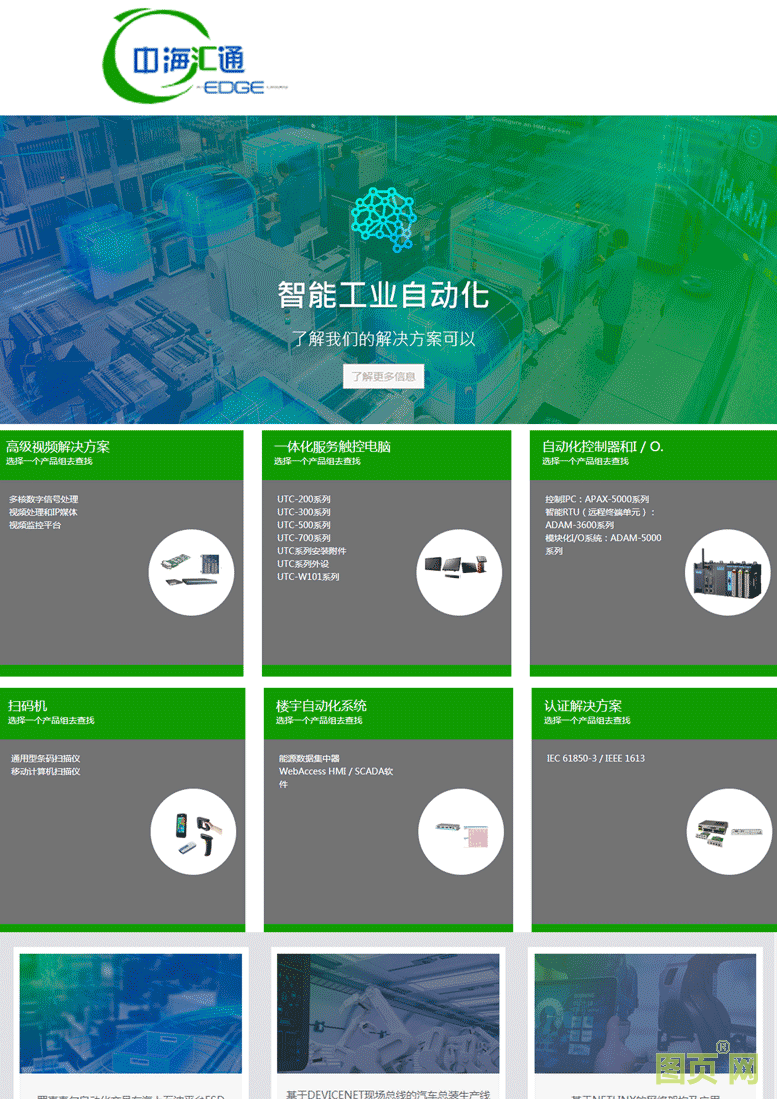Open the 楼宇自动化系统 heading
The width and height of the screenshot is (777, 1099).
coord(321,706)
